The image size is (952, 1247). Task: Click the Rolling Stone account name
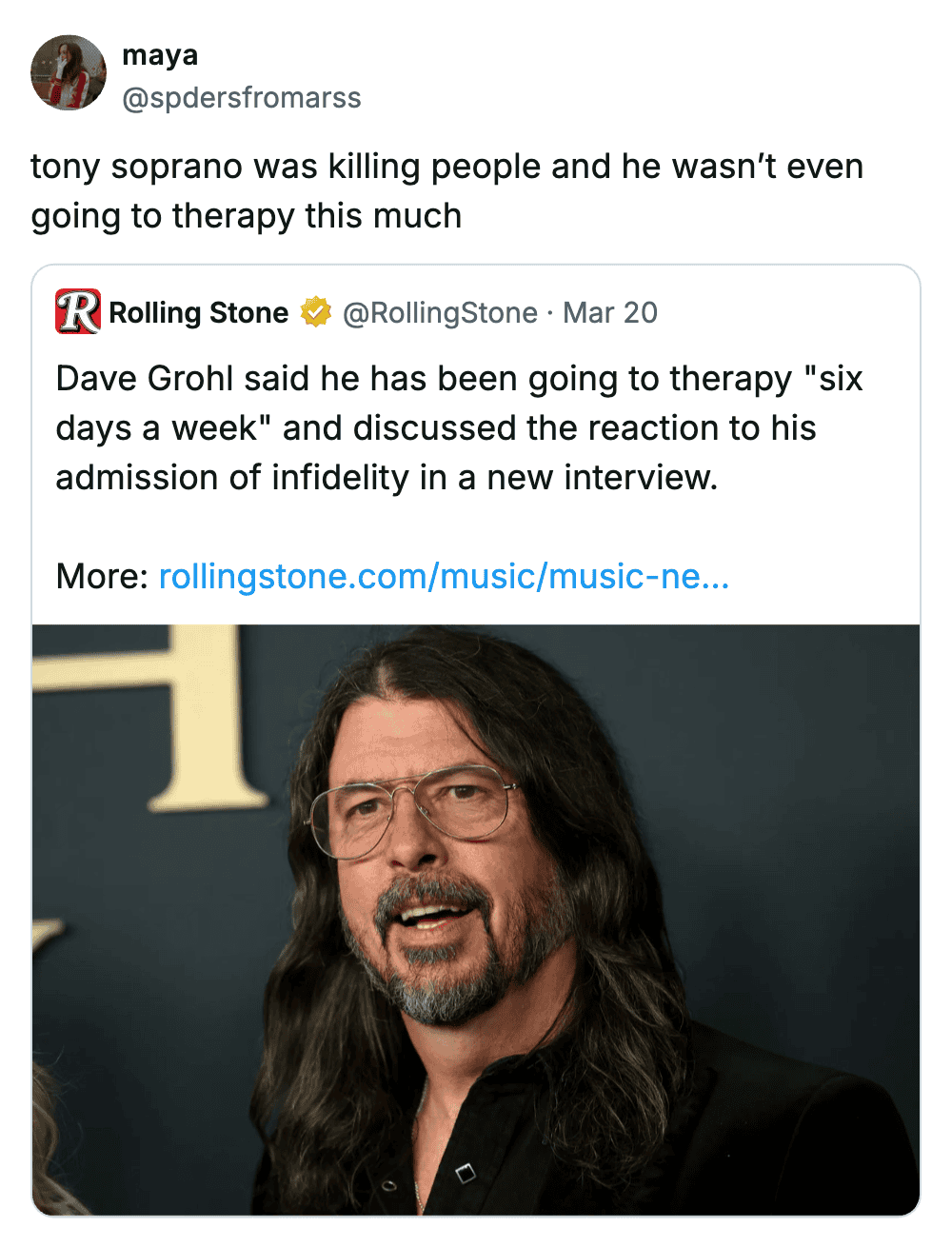[198, 312]
